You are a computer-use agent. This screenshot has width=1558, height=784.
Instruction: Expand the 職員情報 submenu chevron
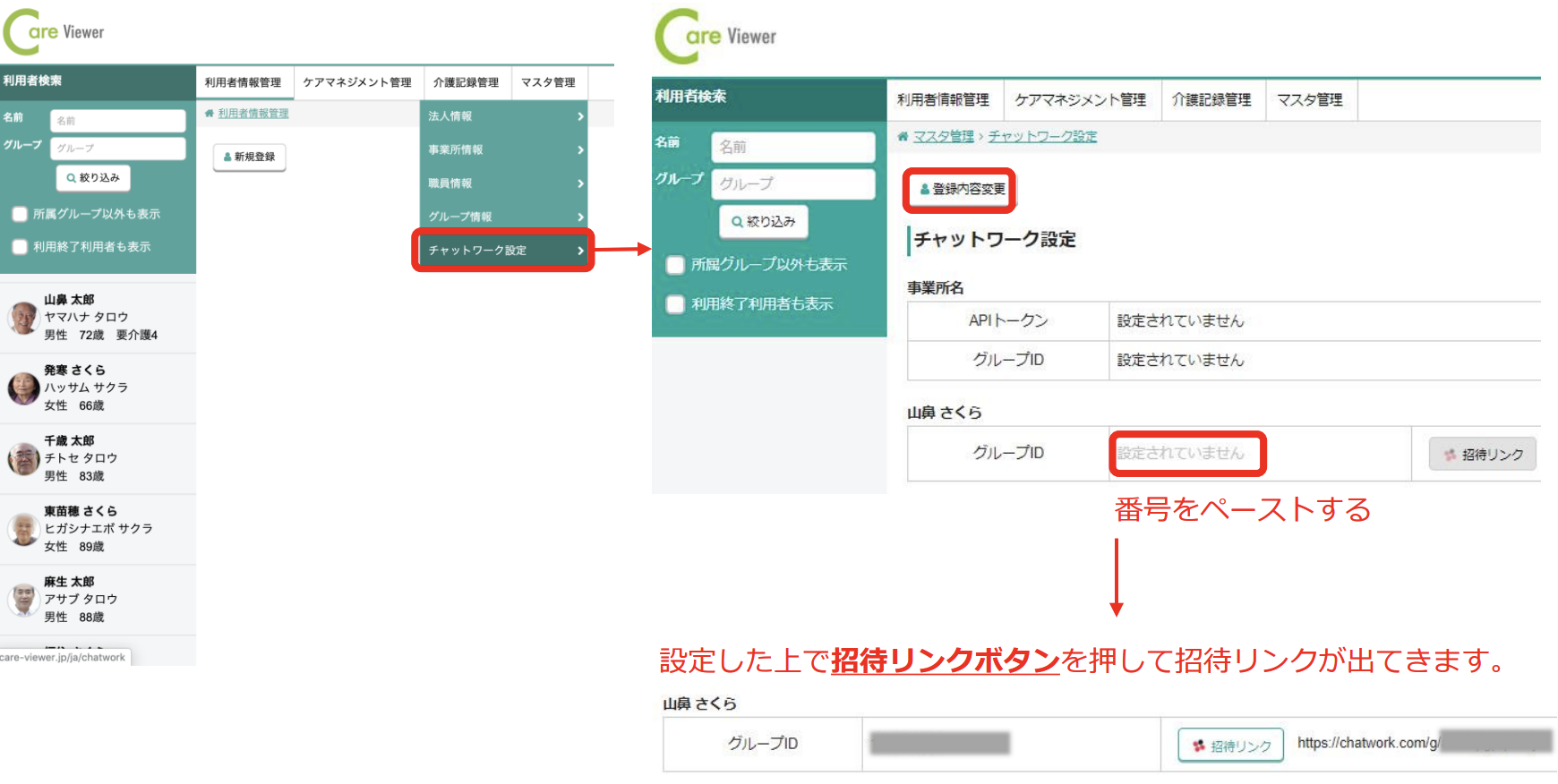pyautogui.click(x=580, y=183)
